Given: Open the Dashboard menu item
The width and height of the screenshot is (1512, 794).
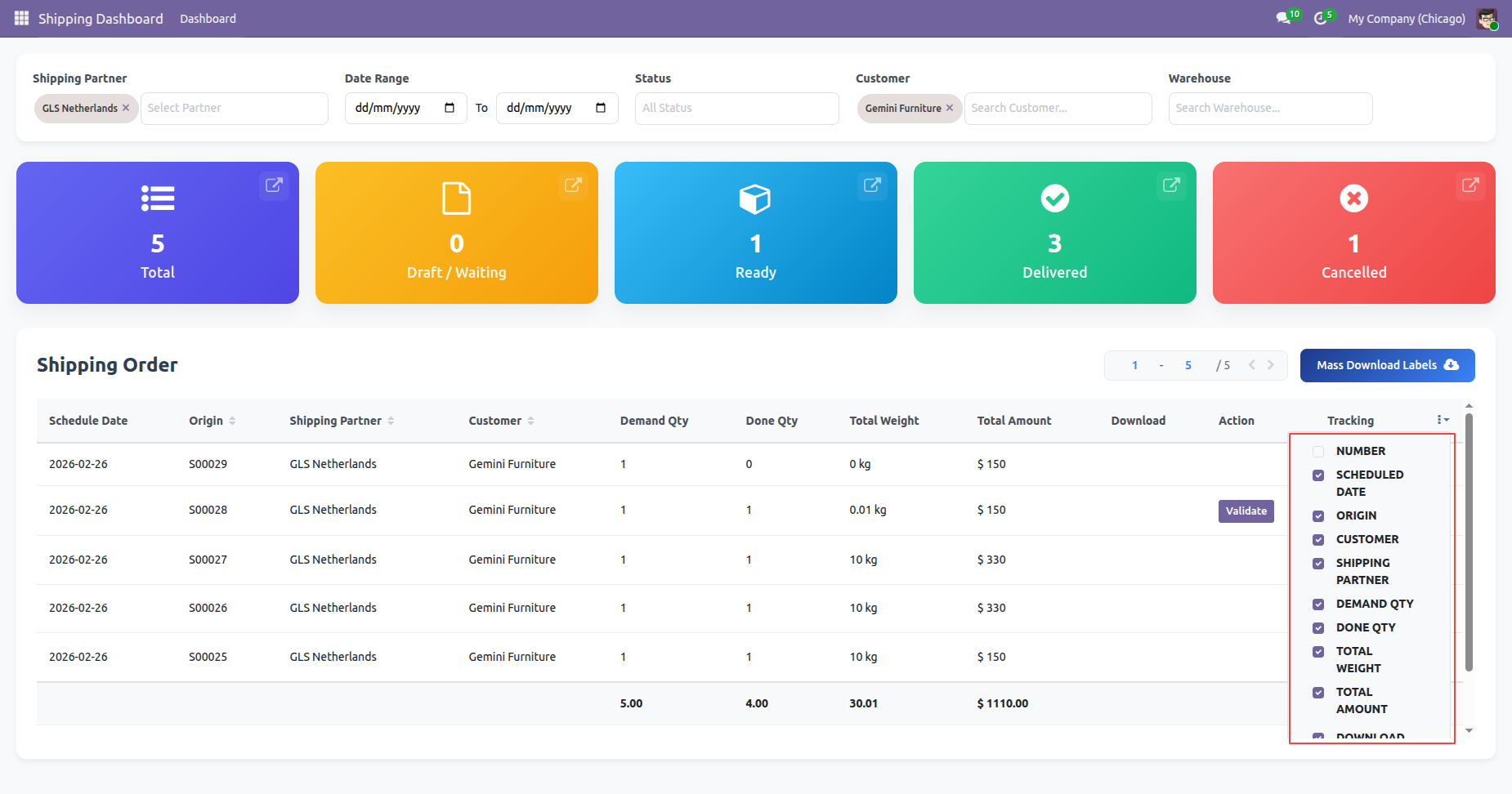Looking at the screenshot, I should (208, 19).
